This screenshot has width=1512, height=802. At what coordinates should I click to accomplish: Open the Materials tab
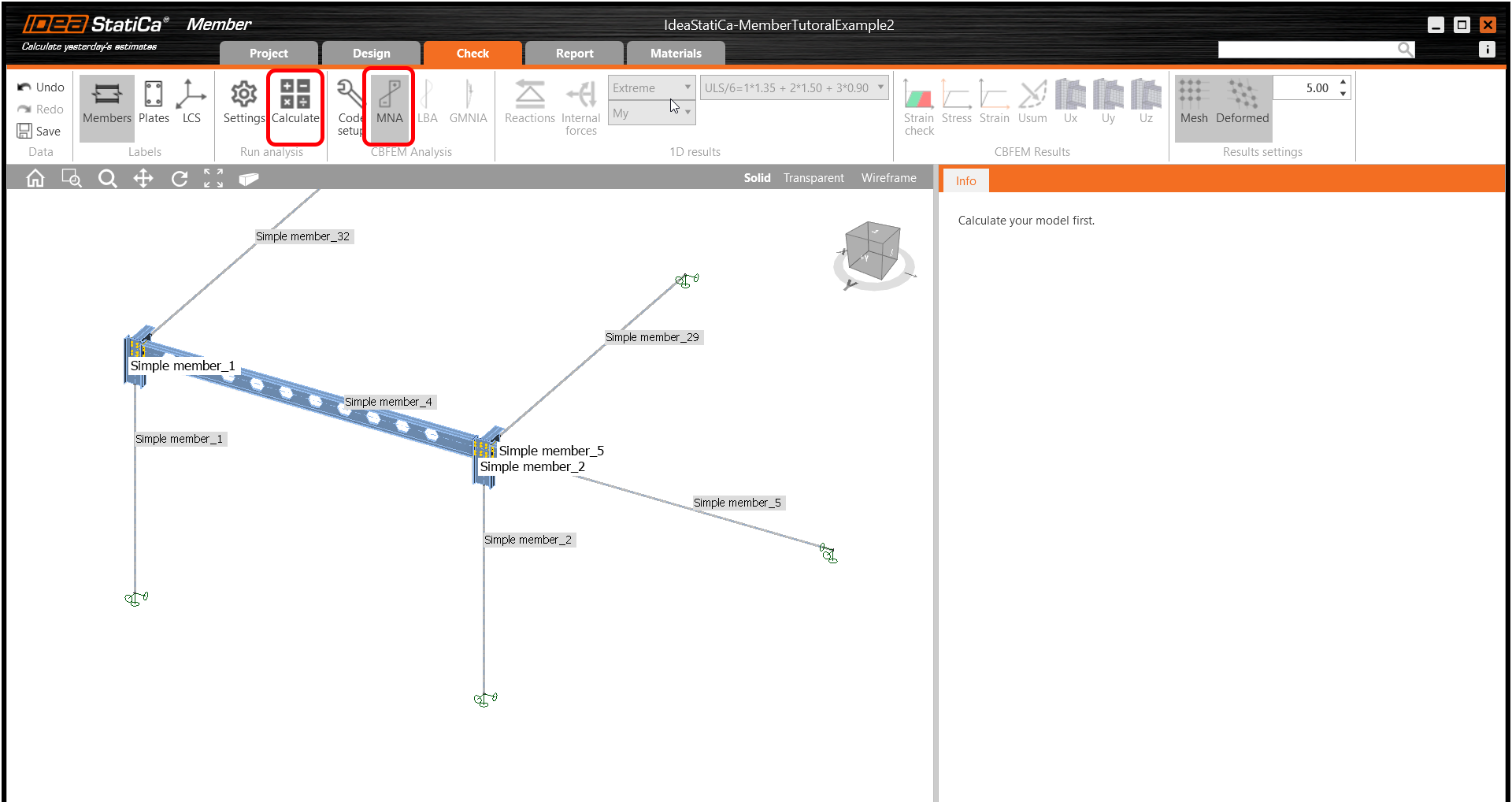click(676, 54)
